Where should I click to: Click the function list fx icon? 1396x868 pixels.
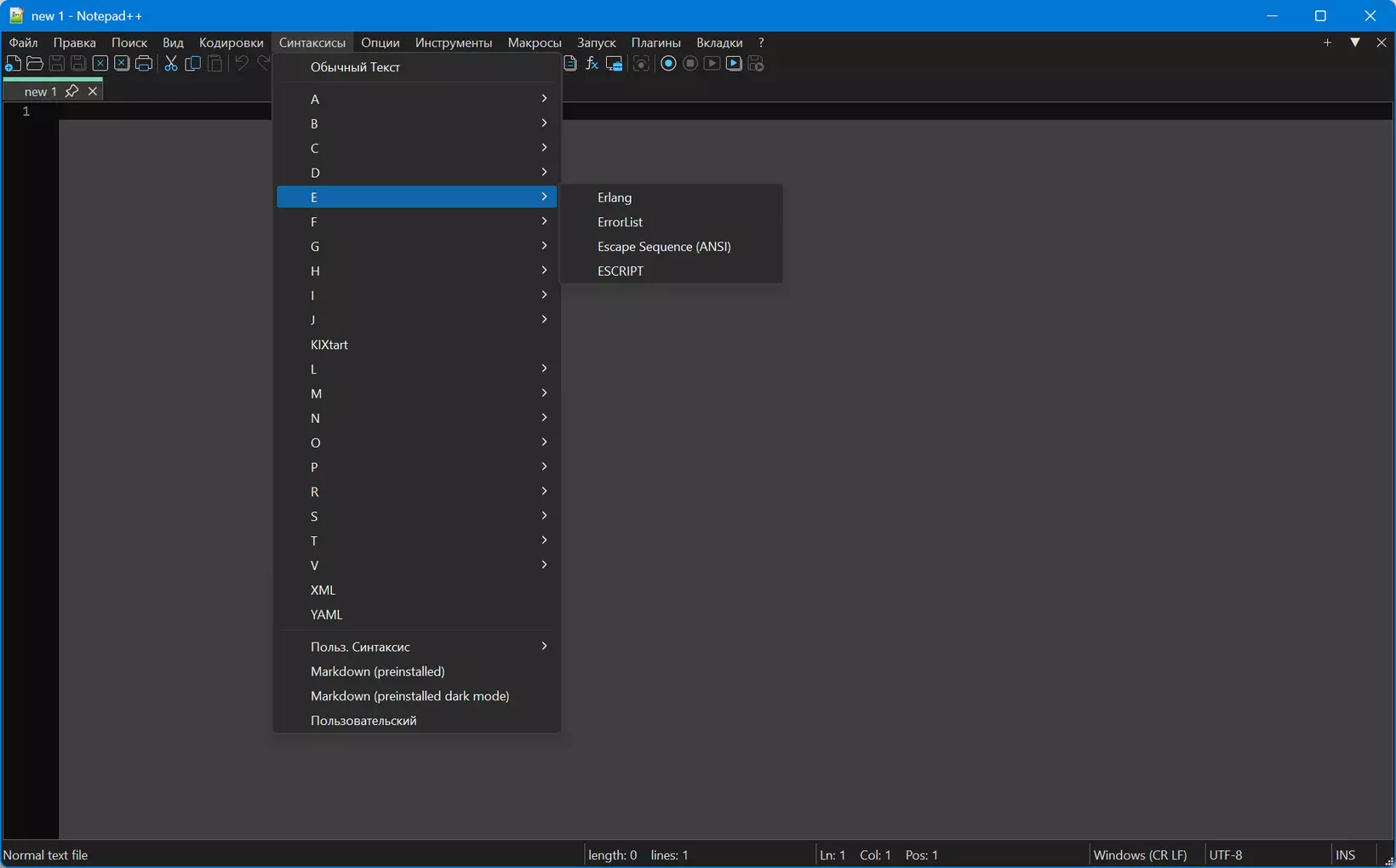coord(592,64)
